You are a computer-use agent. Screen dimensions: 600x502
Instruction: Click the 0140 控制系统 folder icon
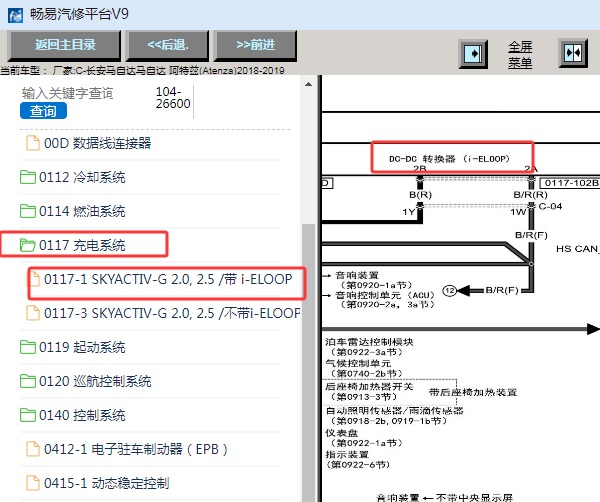point(28,416)
